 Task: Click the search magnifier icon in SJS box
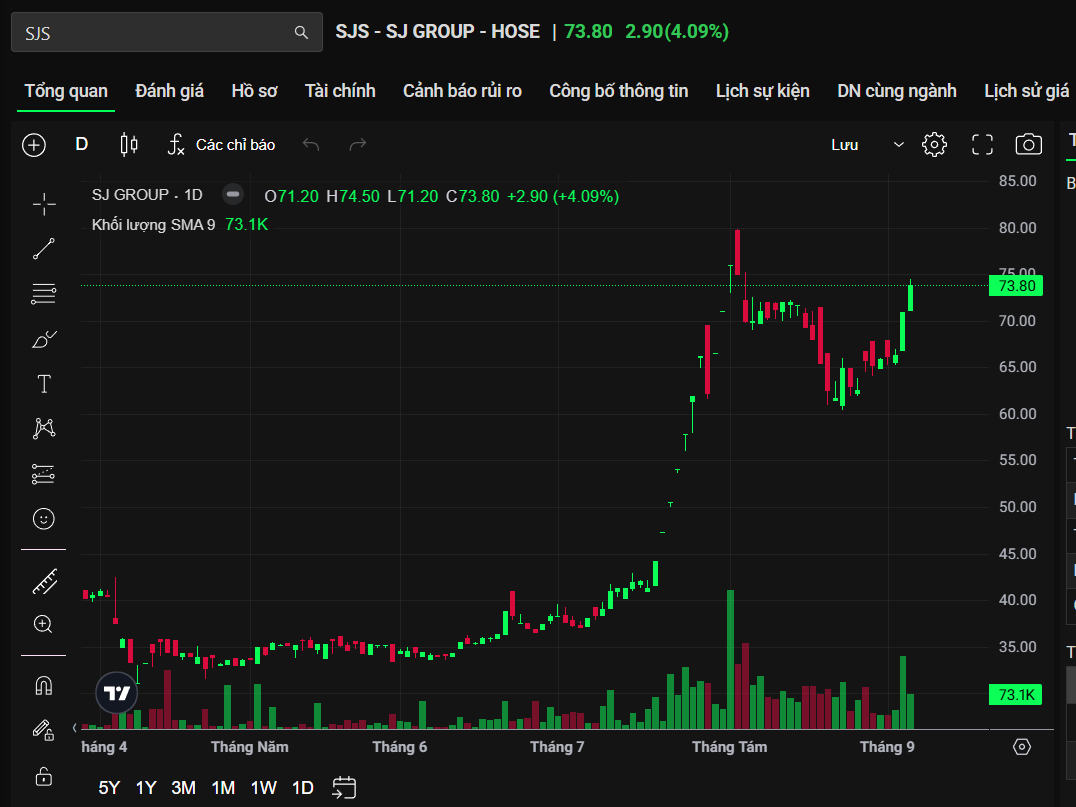[301, 32]
